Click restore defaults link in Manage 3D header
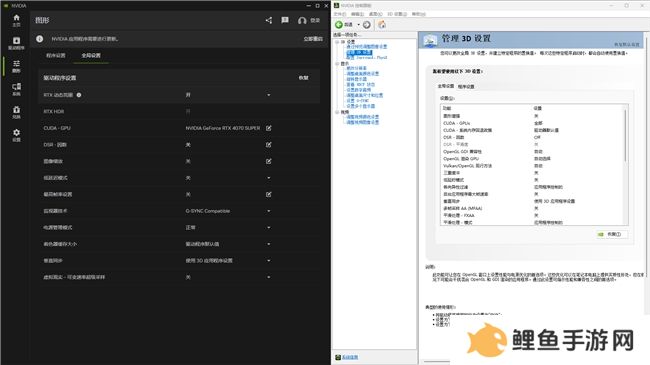This screenshot has width=650, height=365. click(x=626, y=44)
